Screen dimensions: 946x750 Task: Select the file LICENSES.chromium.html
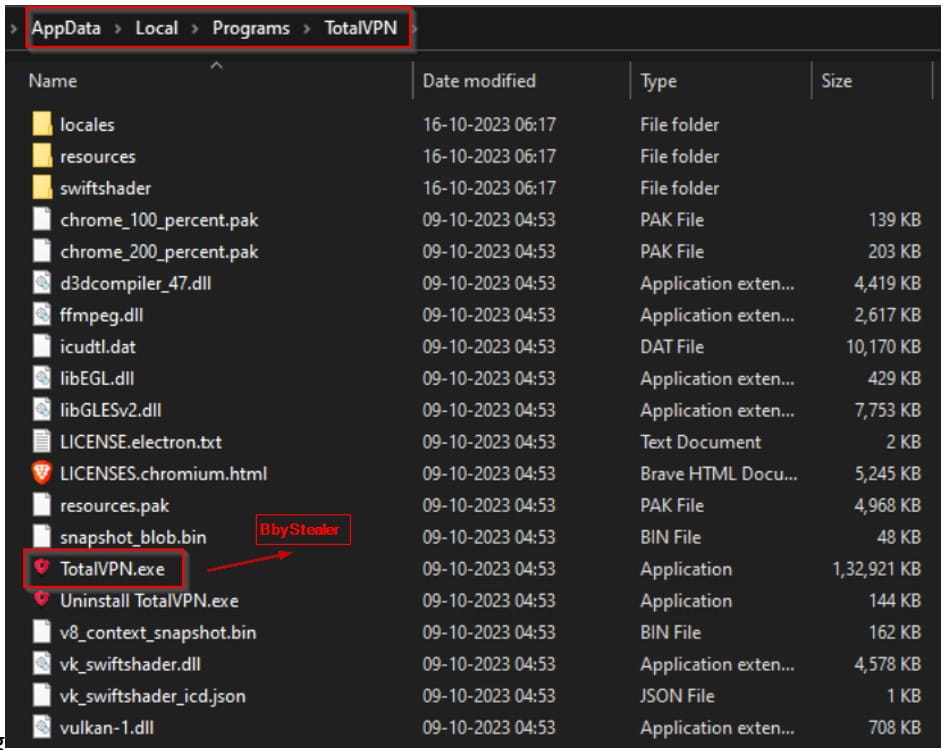click(163, 474)
